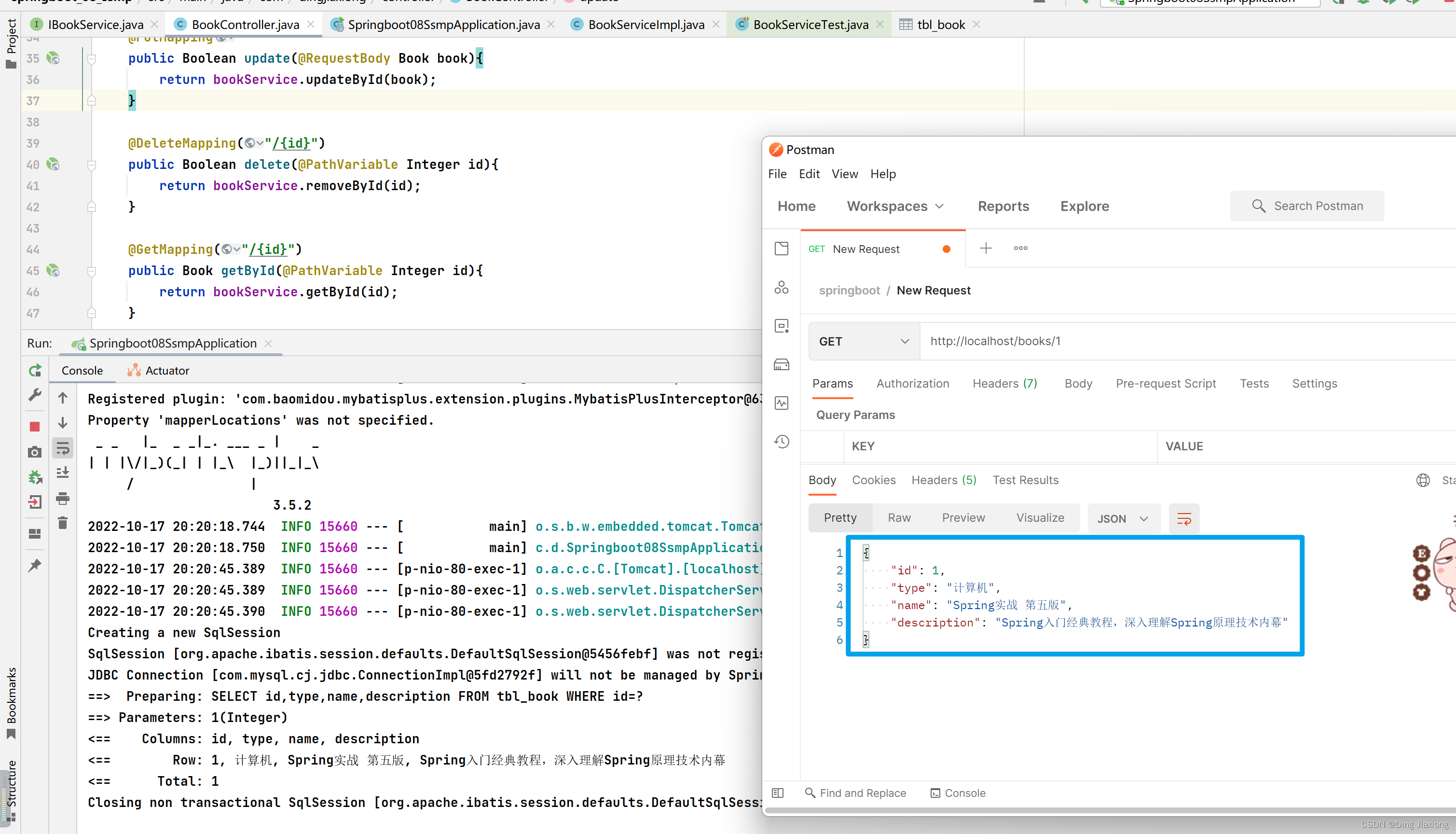Open Mock Servers icon in Postman sidebar

[x=782, y=364]
